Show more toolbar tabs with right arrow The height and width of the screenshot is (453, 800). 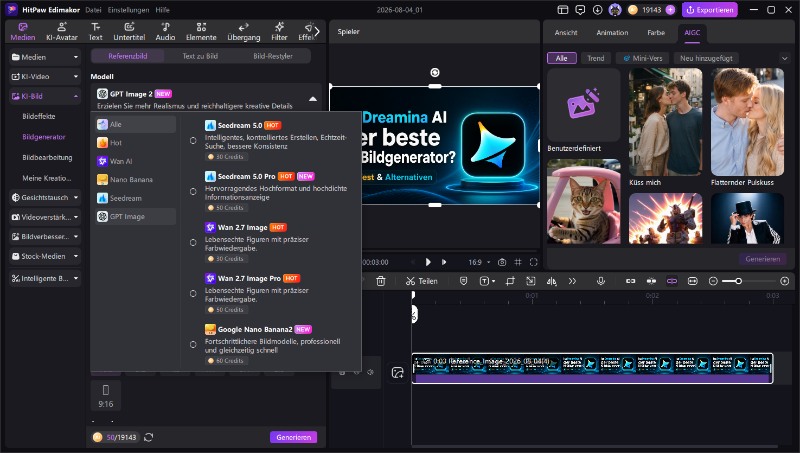click(317, 32)
